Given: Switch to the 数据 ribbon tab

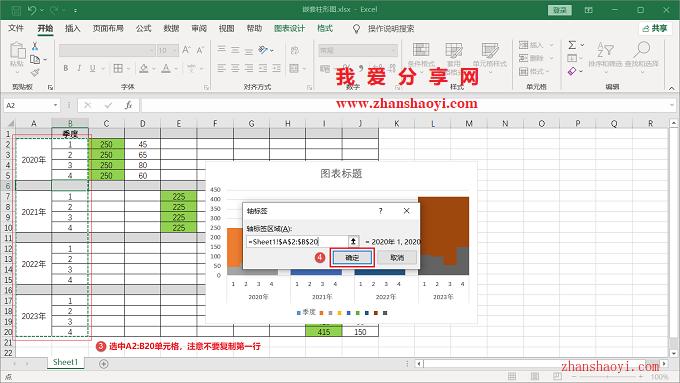Looking at the screenshot, I should (171, 28).
